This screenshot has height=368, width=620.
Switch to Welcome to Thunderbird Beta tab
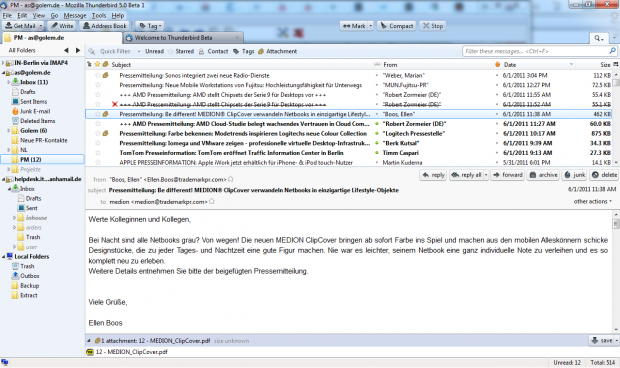(x=174, y=38)
